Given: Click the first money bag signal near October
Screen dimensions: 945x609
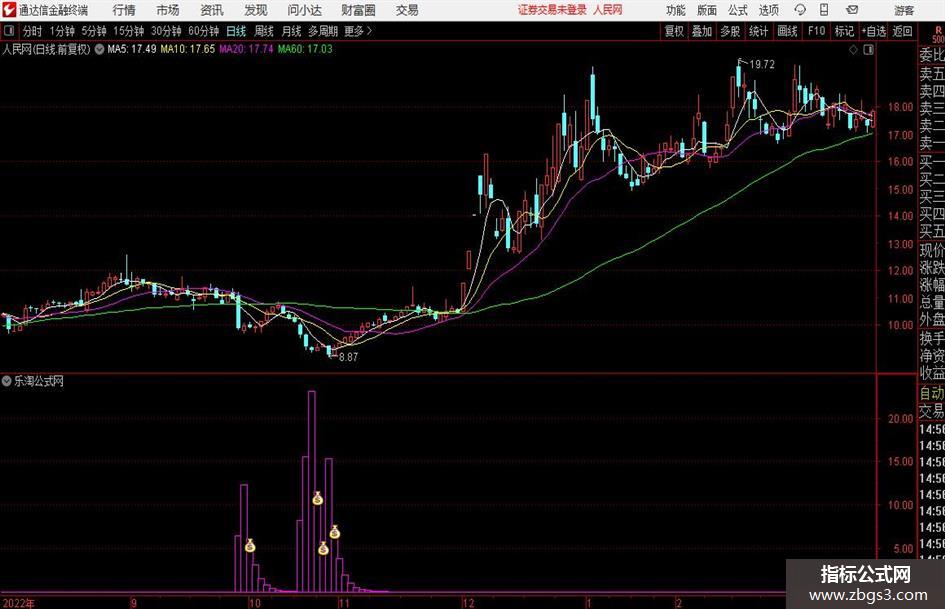Looking at the screenshot, I should point(250,546).
